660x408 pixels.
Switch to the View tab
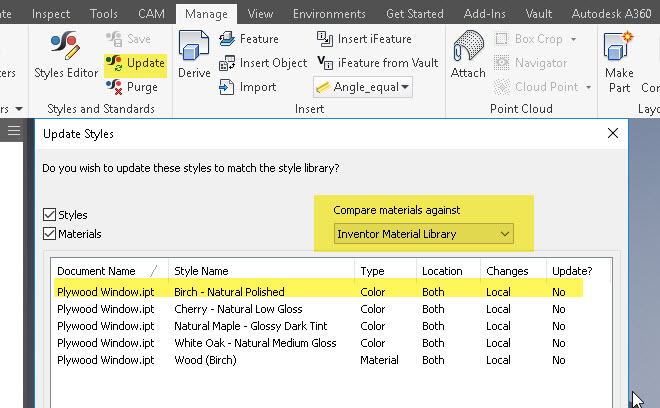pyautogui.click(x=260, y=14)
